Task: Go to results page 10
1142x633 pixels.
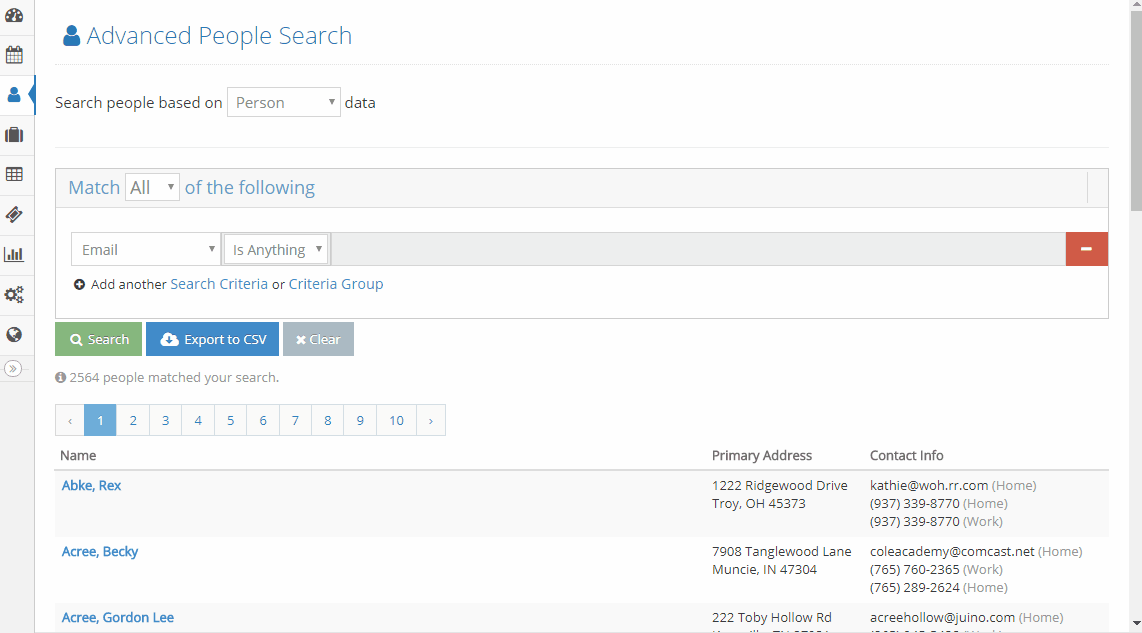Action: [x=396, y=420]
